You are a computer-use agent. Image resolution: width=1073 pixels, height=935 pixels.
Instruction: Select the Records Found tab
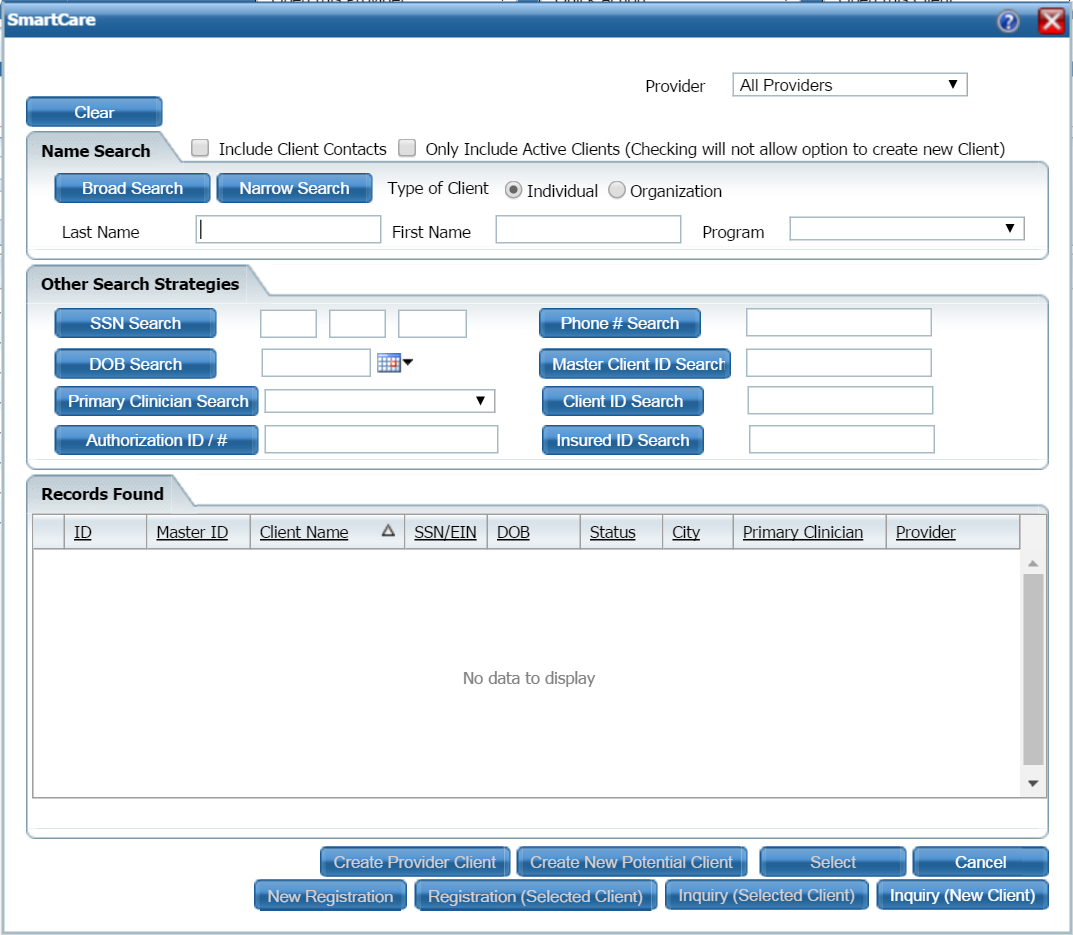[x=101, y=493]
